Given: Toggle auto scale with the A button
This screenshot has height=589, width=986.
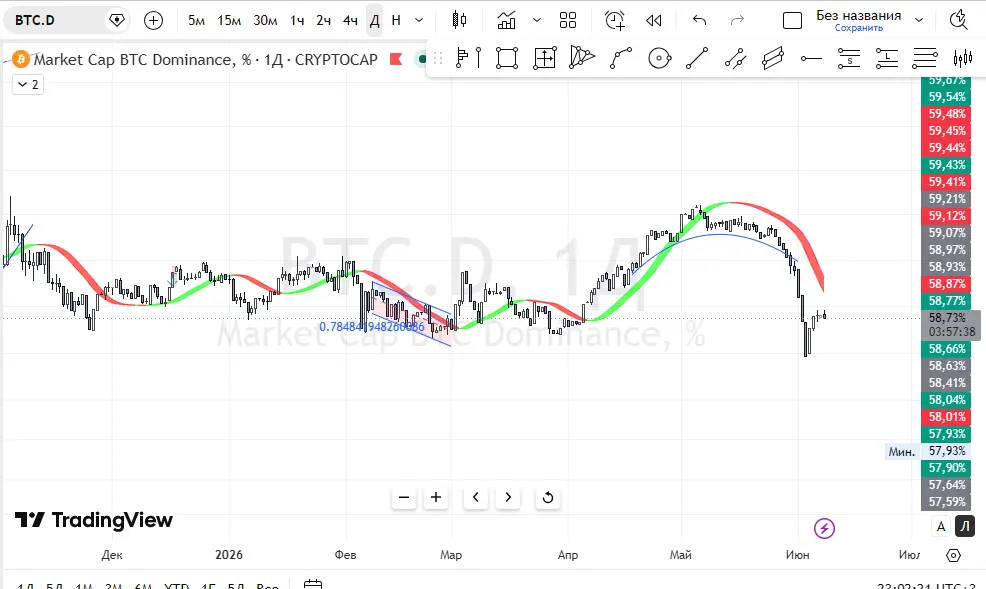Looking at the screenshot, I should (941, 527).
